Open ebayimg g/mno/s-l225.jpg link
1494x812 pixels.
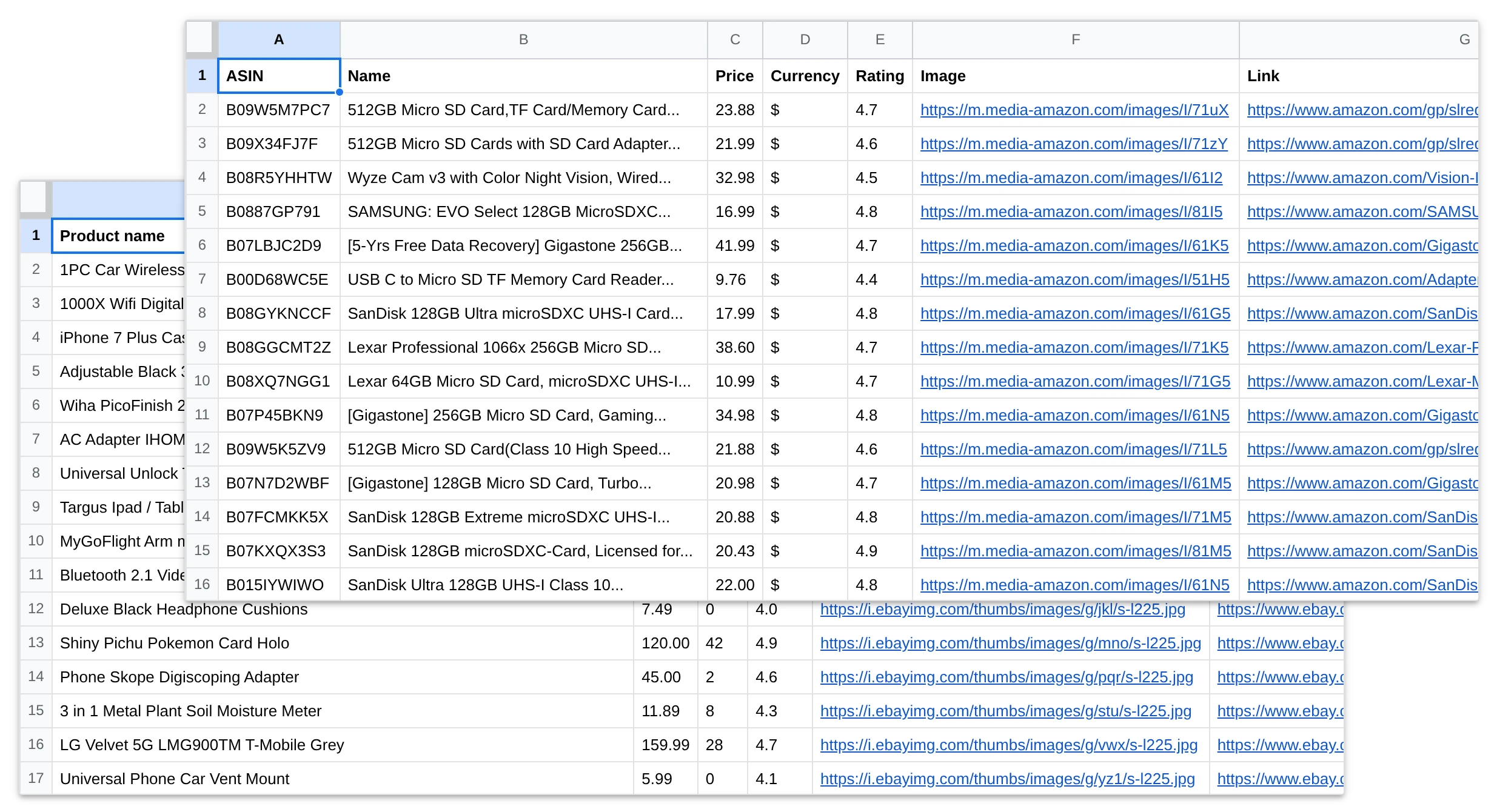(x=1011, y=643)
